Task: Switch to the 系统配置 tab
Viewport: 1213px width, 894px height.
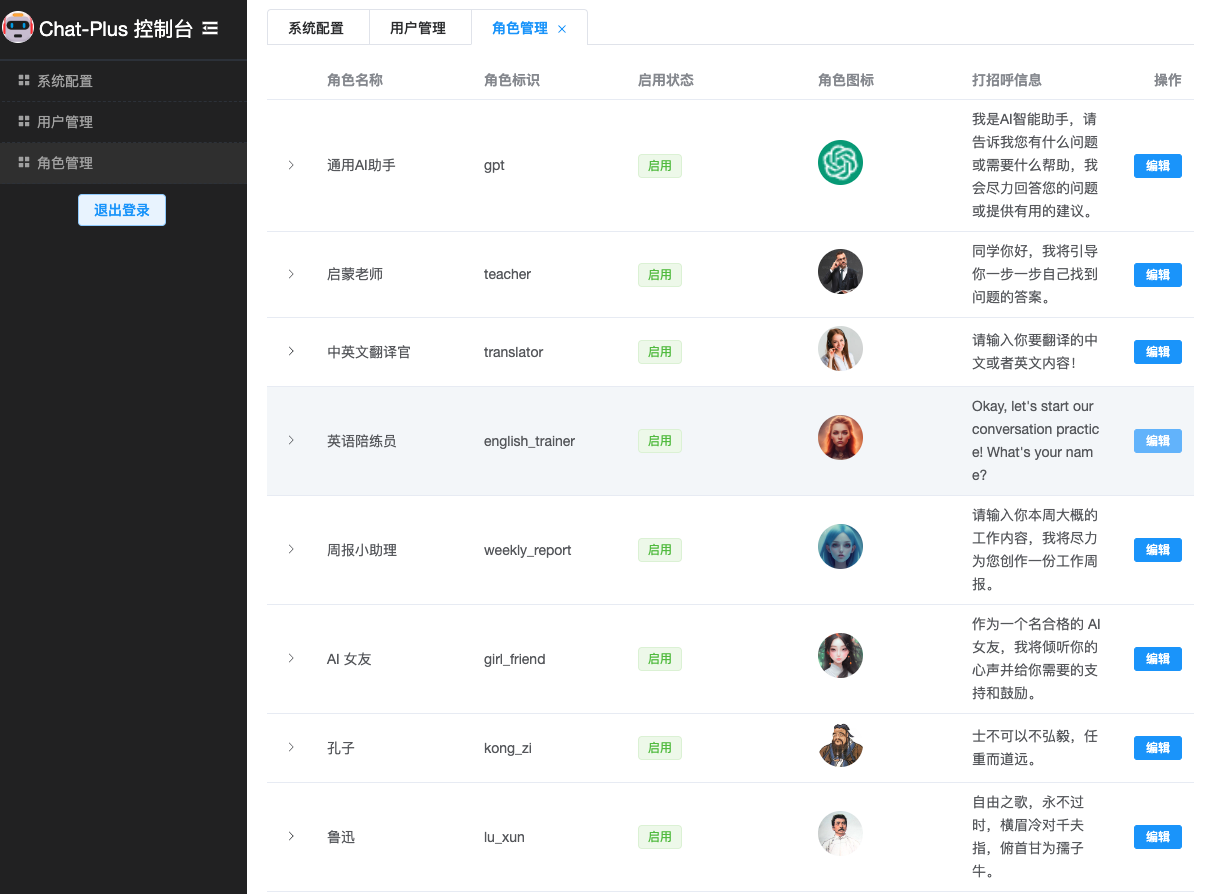Action: [x=316, y=28]
